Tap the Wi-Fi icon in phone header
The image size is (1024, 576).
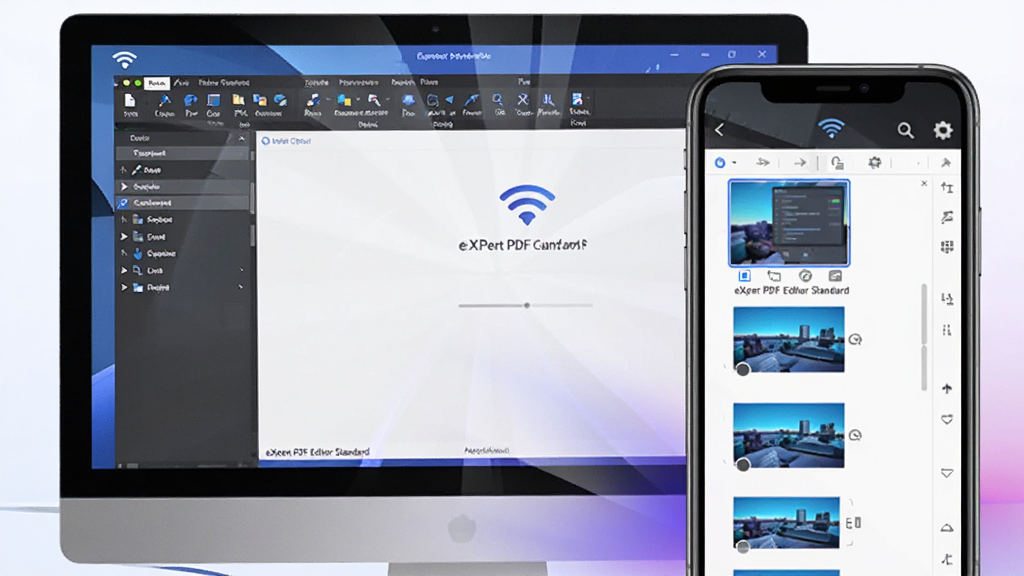(831, 128)
